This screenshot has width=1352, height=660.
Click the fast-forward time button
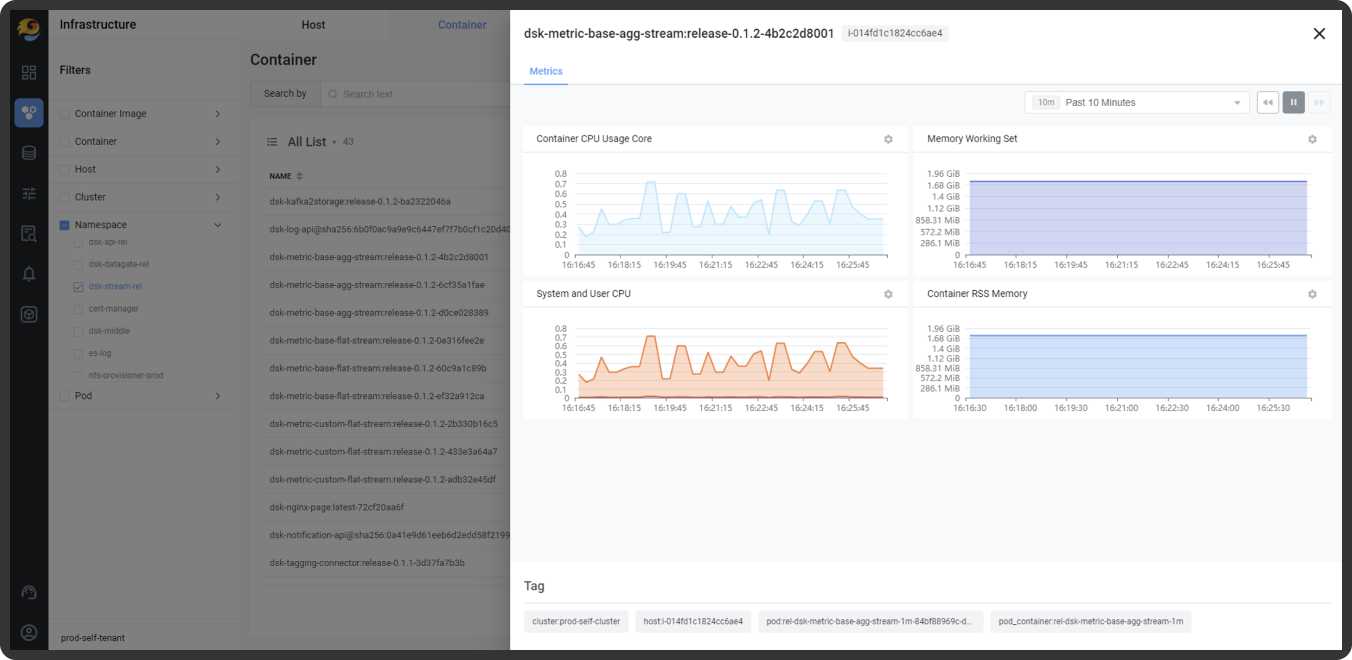[x=1320, y=102]
